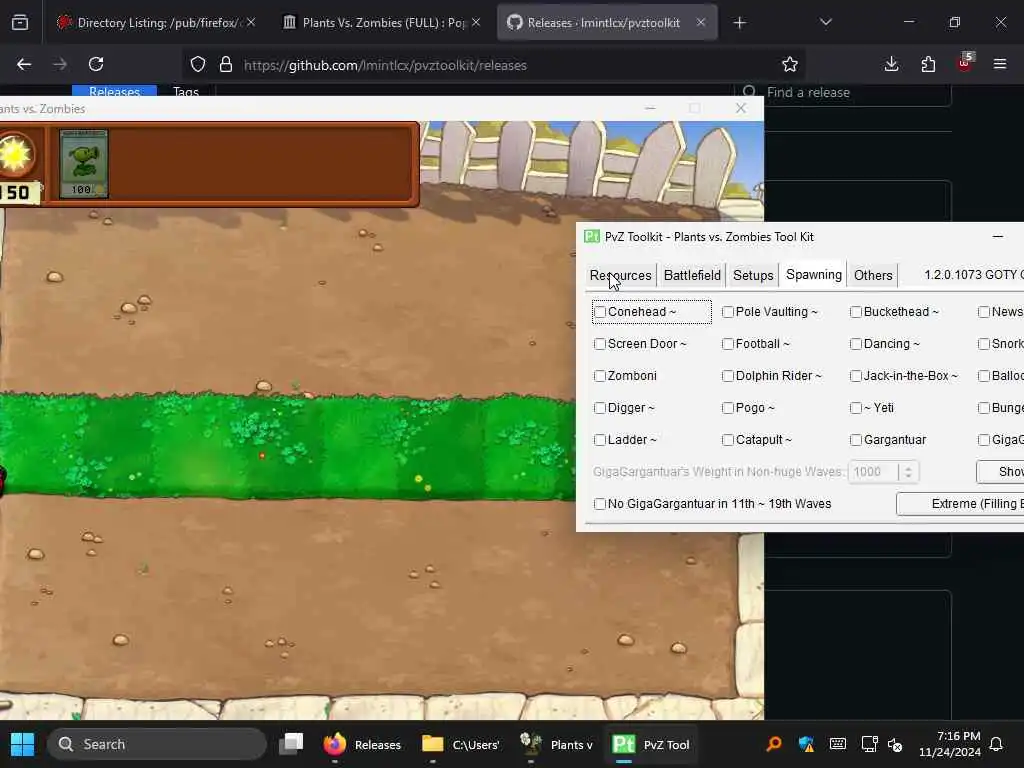The width and height of the screenshot is (1024, 768).
Task: Open Windows Security tray icon
Action: (x=806, y=744)
